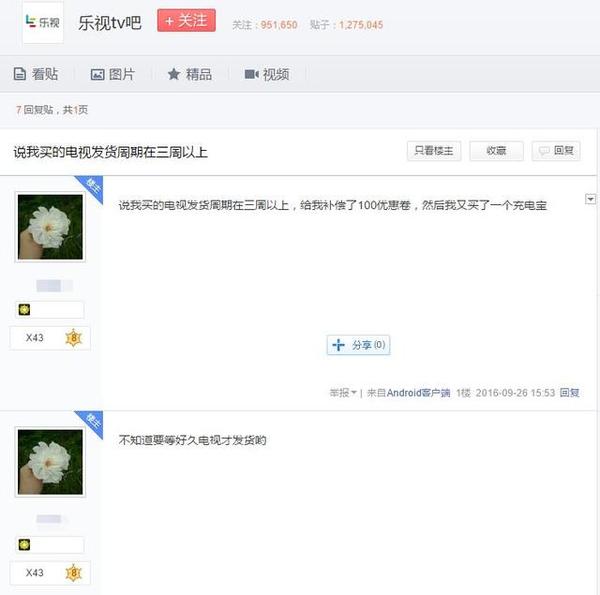
Task: Open first post author's flower avatar
Action: (x=50, y=227)
